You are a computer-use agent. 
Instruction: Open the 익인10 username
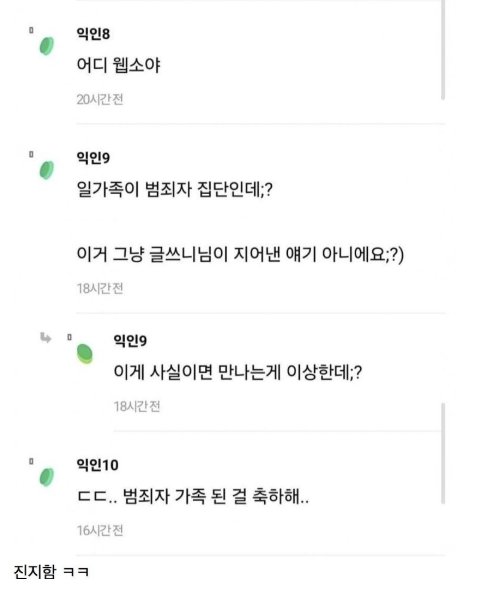[97, 465]
